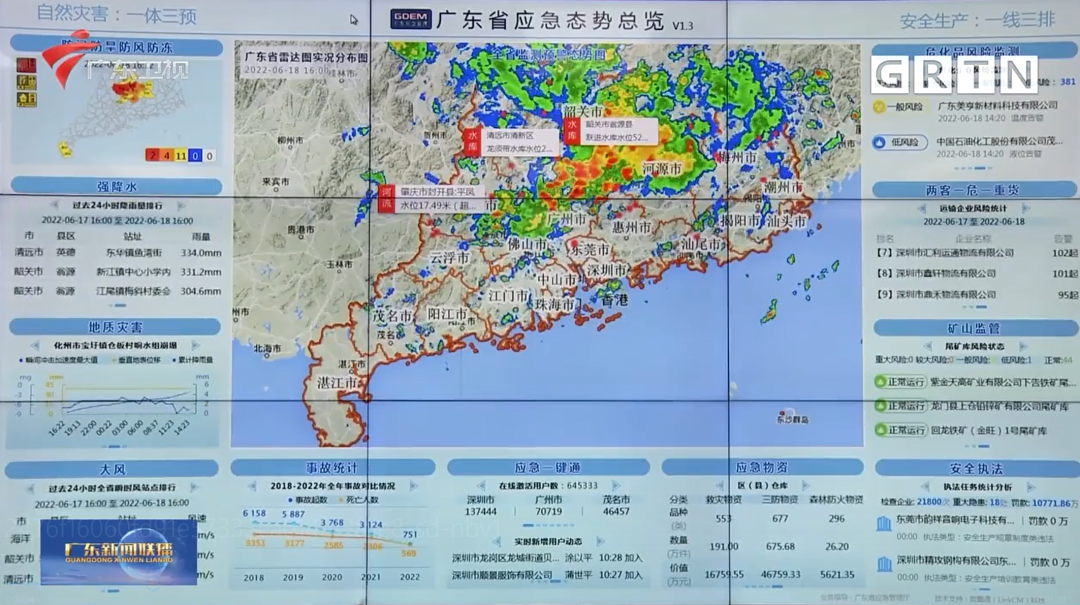The image size is (1080, 605).
Task: Select the red warning level icon
Action: pyautogui.click(x=26, y=65)
